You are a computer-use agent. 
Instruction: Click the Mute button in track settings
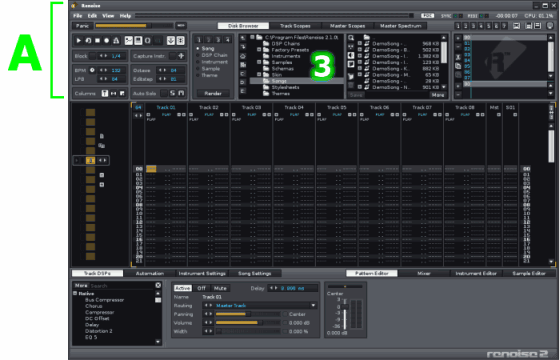point(220,288)
